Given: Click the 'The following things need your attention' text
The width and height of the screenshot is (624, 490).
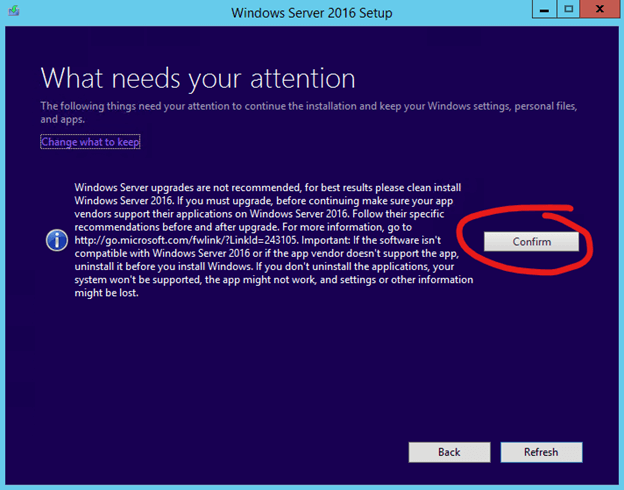Looking at the screenshot, I should tap(309, 112).
